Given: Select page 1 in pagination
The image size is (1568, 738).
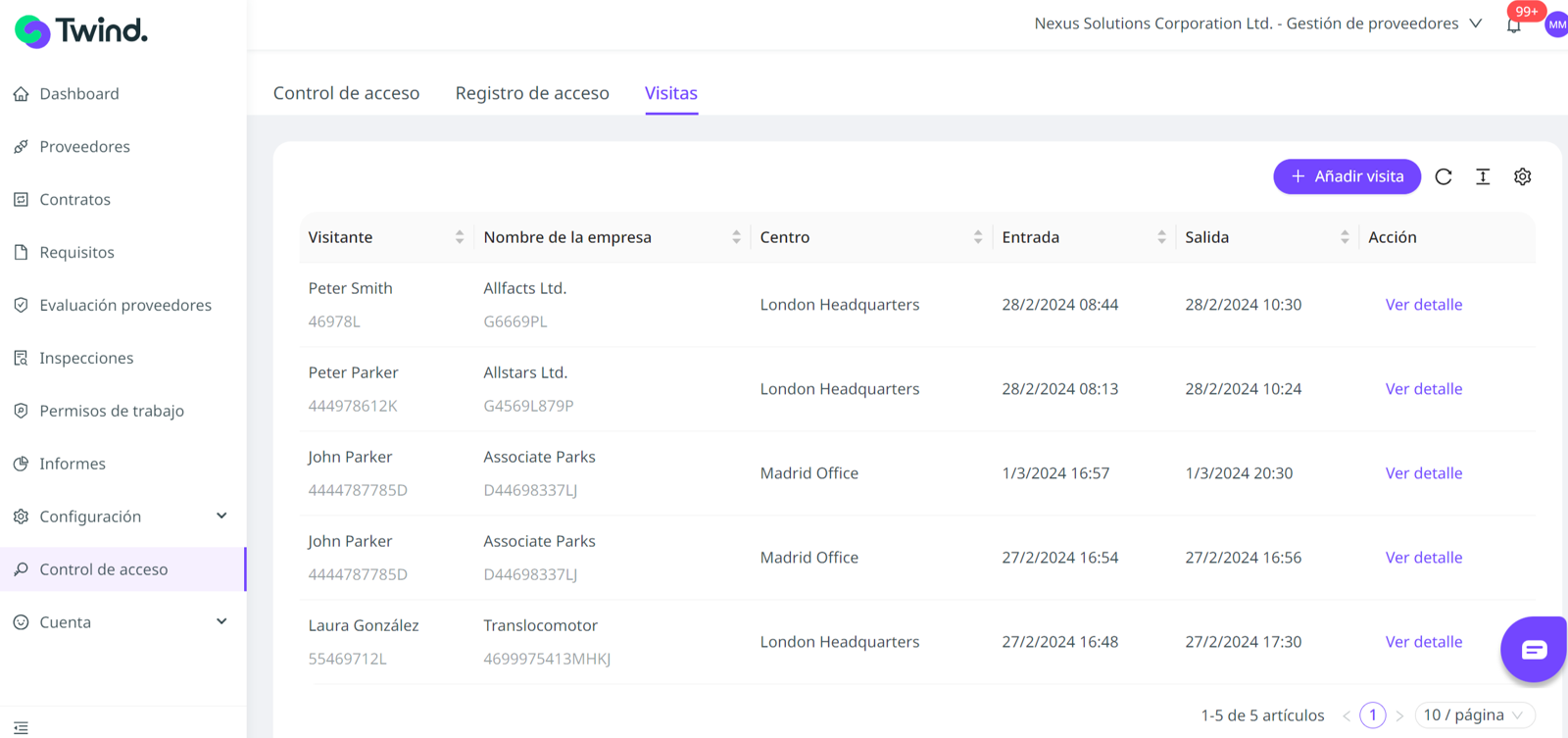Looking at the screenshot, I should (x=1373, y=715).
